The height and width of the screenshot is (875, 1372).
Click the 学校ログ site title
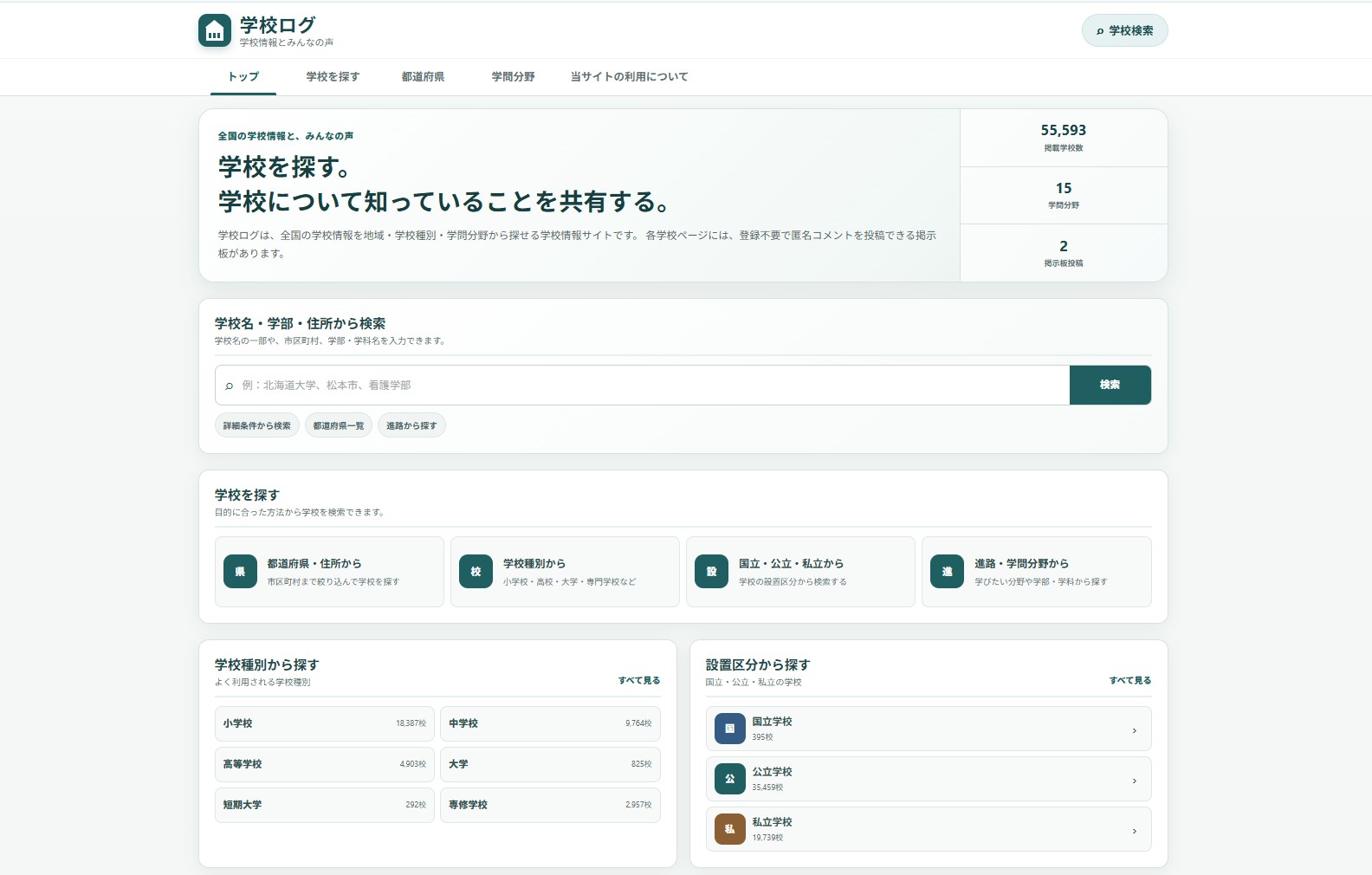(x=278, y=25)
